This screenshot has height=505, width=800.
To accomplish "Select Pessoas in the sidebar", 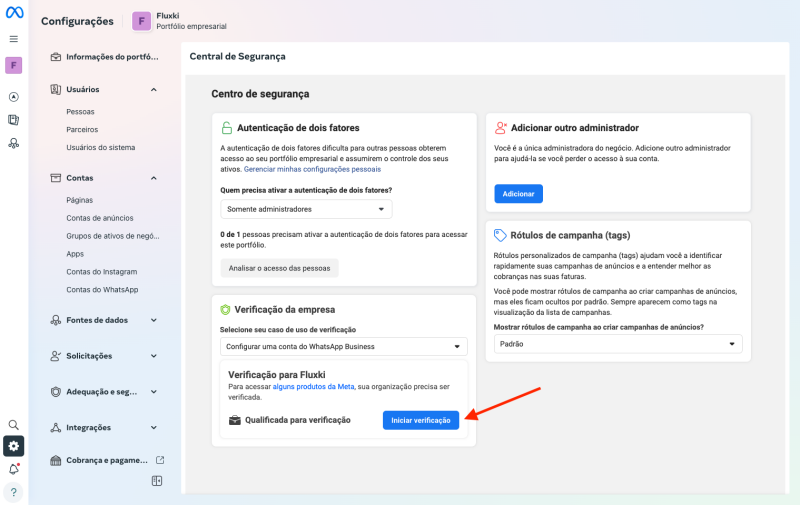I will (x=80, y=112).
